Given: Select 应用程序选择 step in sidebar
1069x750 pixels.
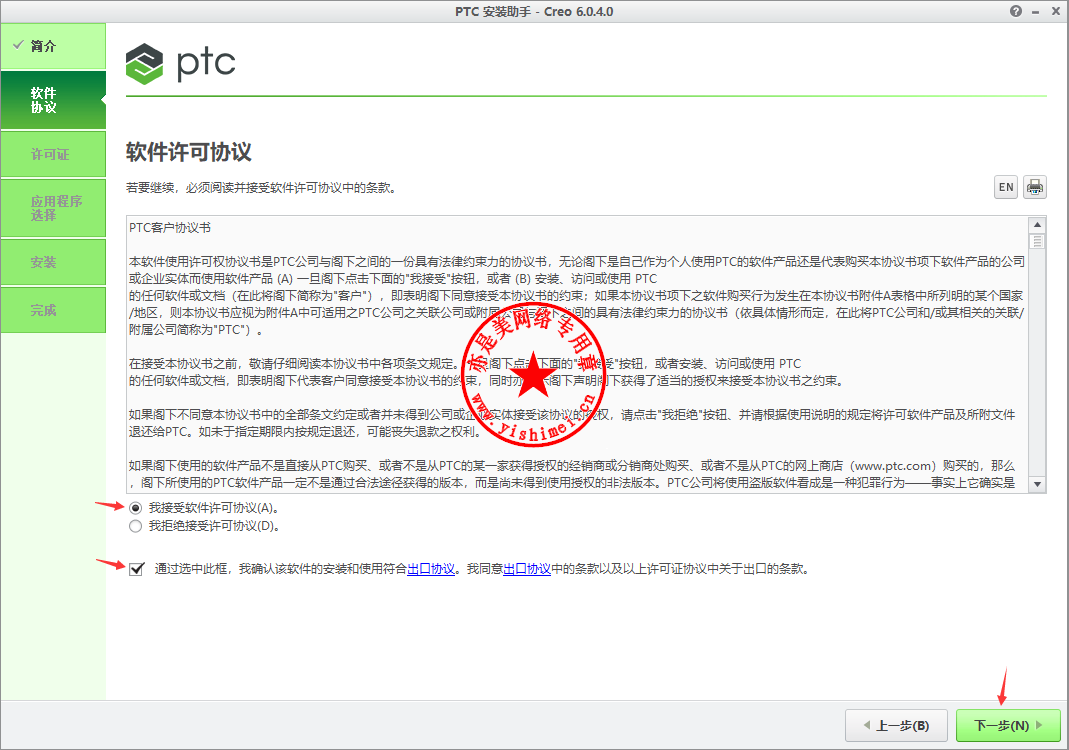Looking at the screenshot, I should 53,208.
